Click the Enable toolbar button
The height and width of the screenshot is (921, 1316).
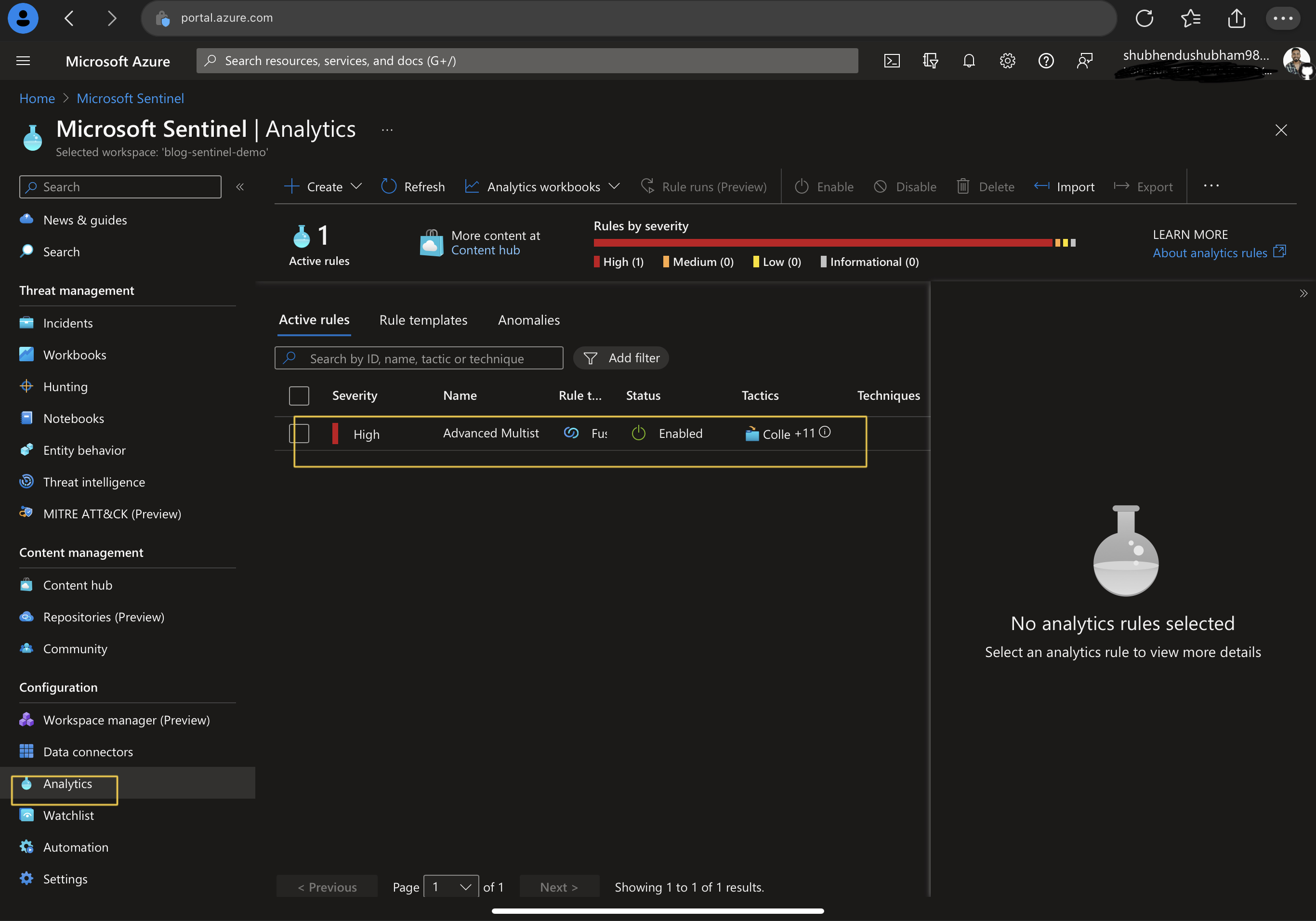point(824,186)
